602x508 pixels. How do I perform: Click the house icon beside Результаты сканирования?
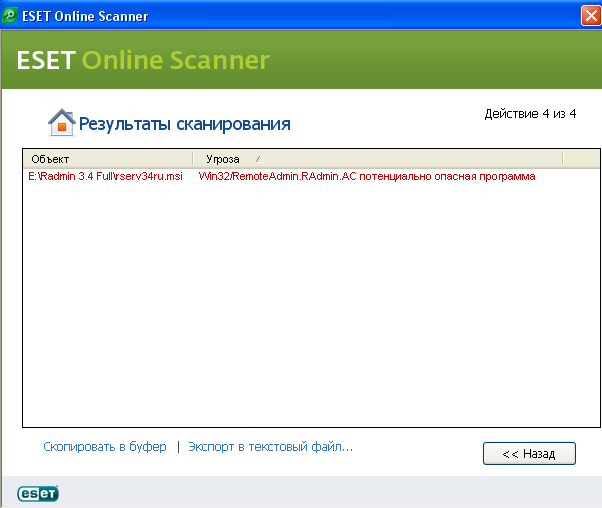[61, 123]
